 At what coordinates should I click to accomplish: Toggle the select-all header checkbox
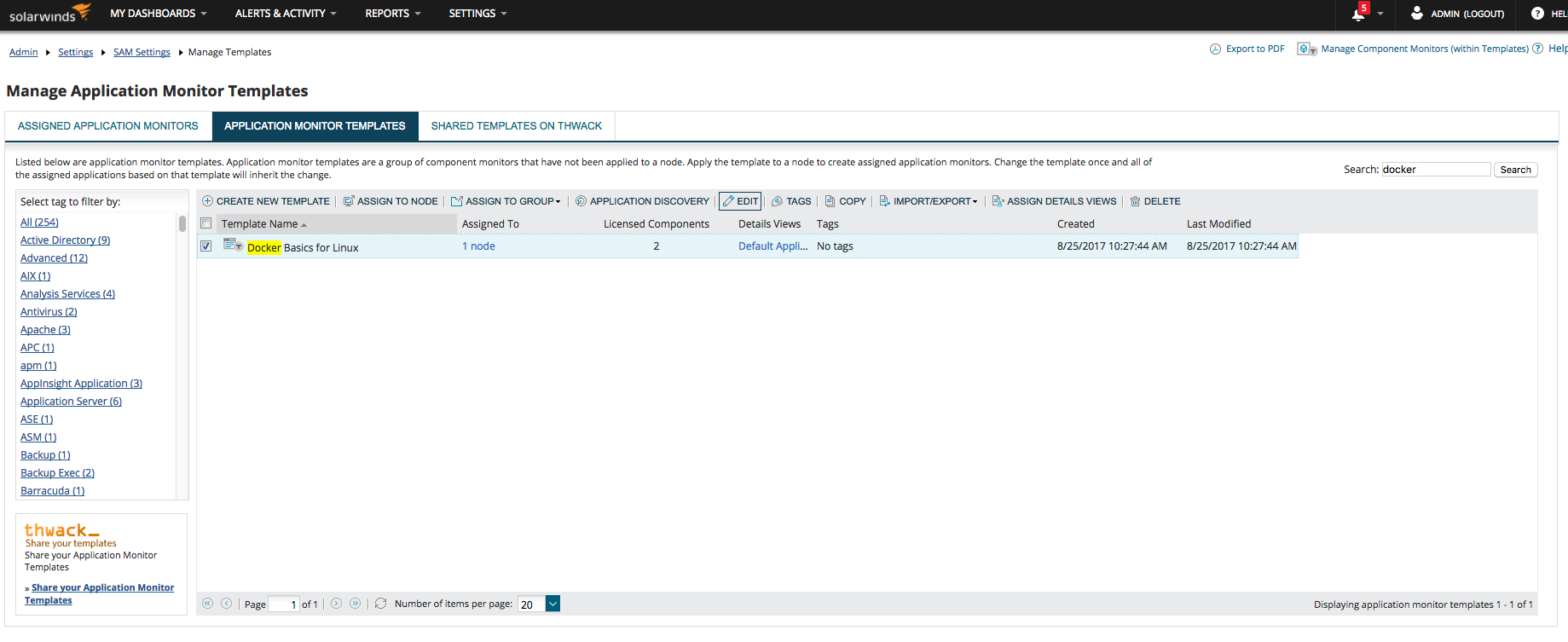click(205, 223)
